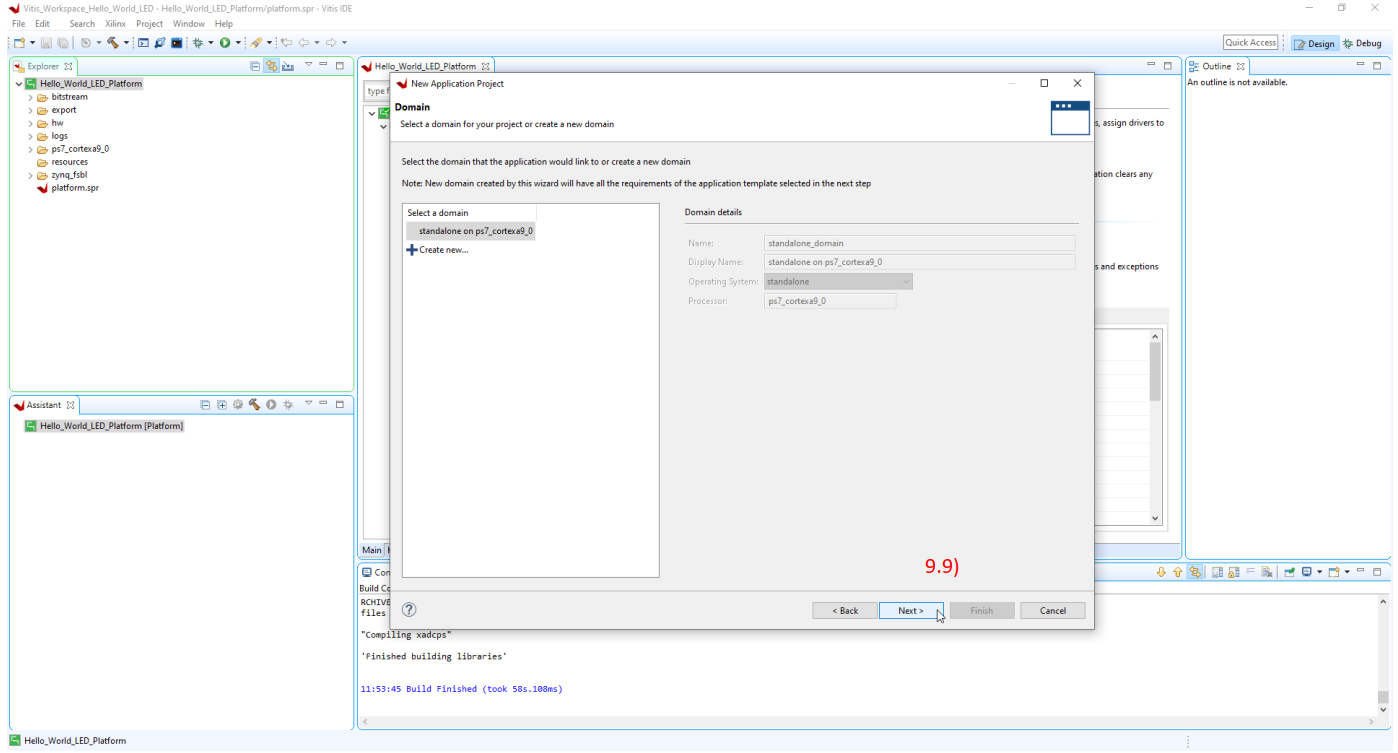The width and height of the screenshot is (1398, 753).
Task: Click help question mark icon in wizard
Action: (x=409, y=610)
